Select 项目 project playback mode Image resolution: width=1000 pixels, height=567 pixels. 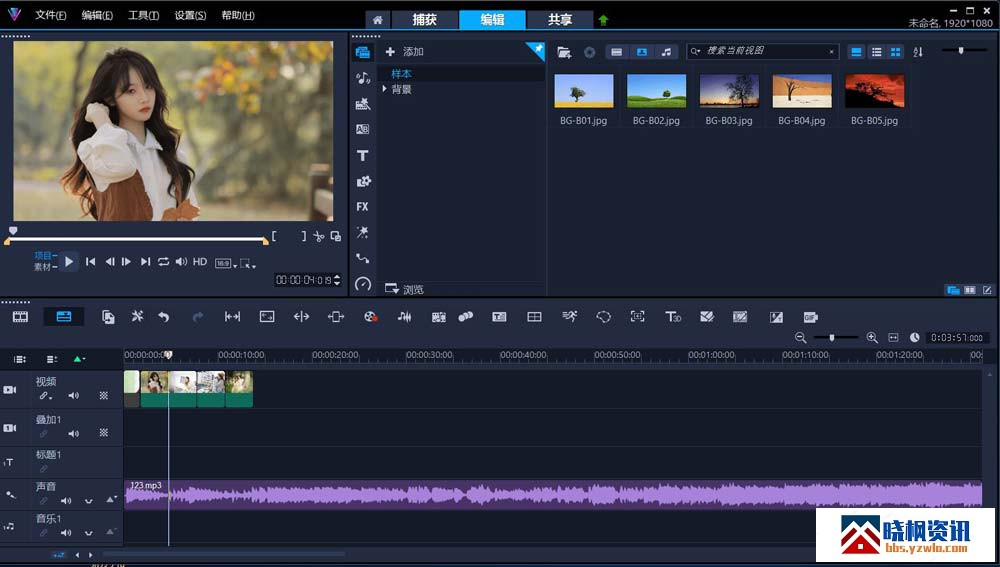(45, 256)
